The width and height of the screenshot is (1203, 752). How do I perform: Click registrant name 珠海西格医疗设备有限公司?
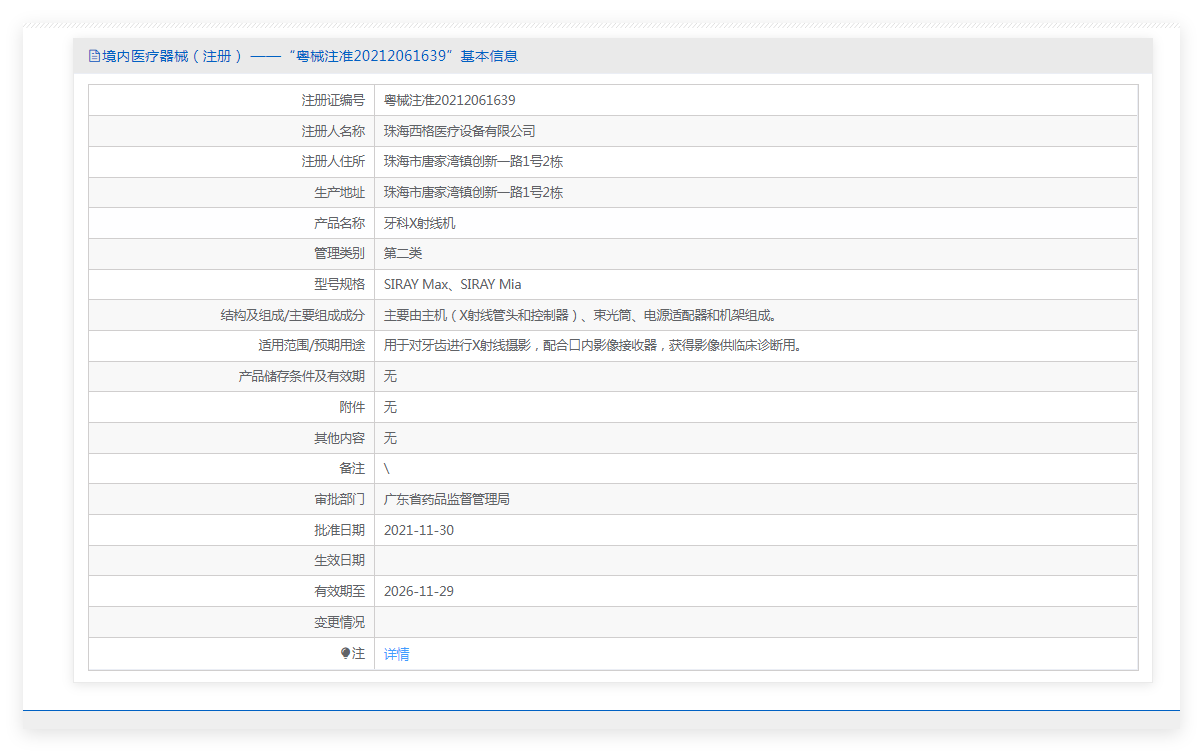(x=460, y=131)
